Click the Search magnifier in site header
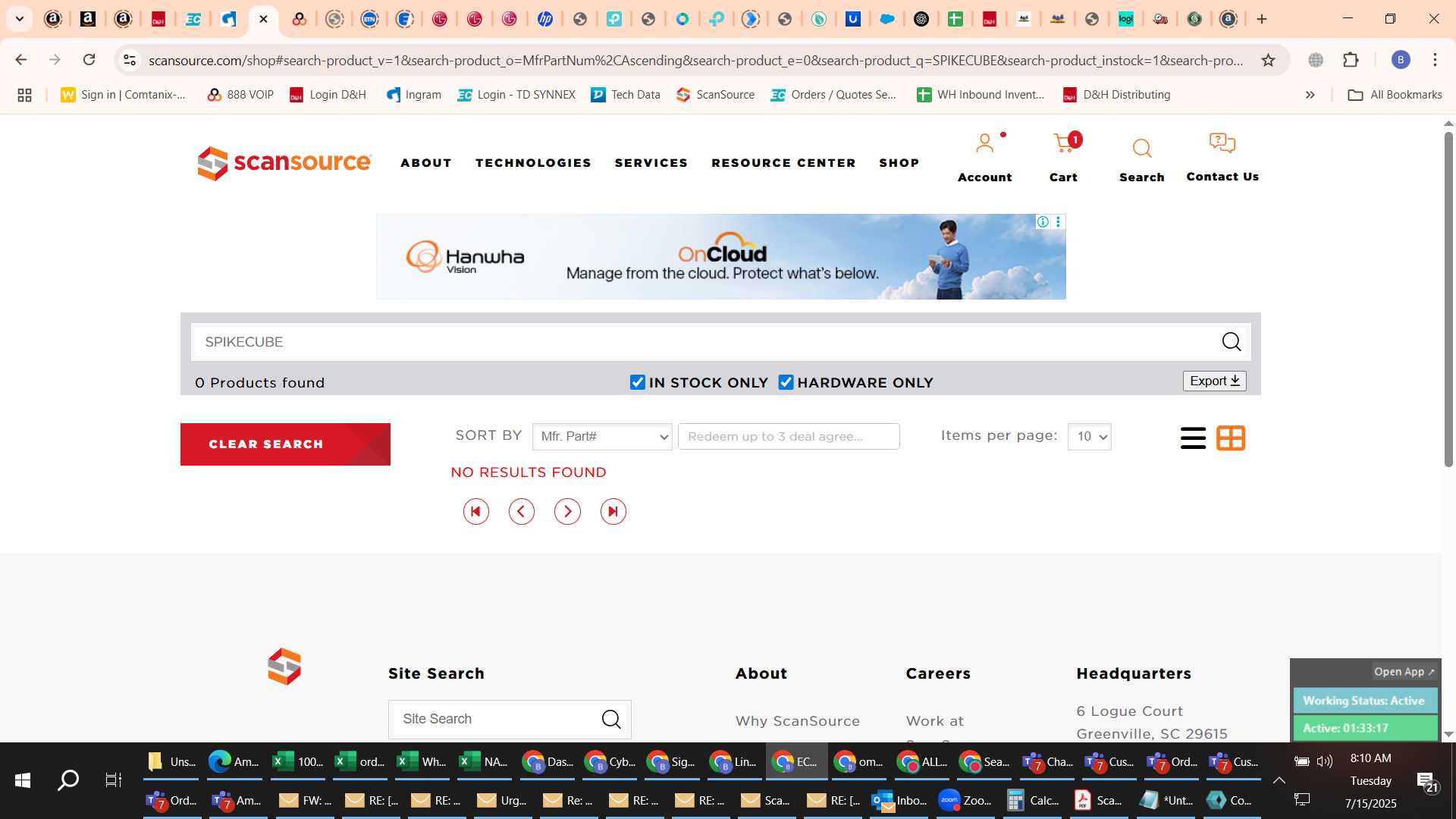The image size is (1456, 819). [x=1141, y=149]
